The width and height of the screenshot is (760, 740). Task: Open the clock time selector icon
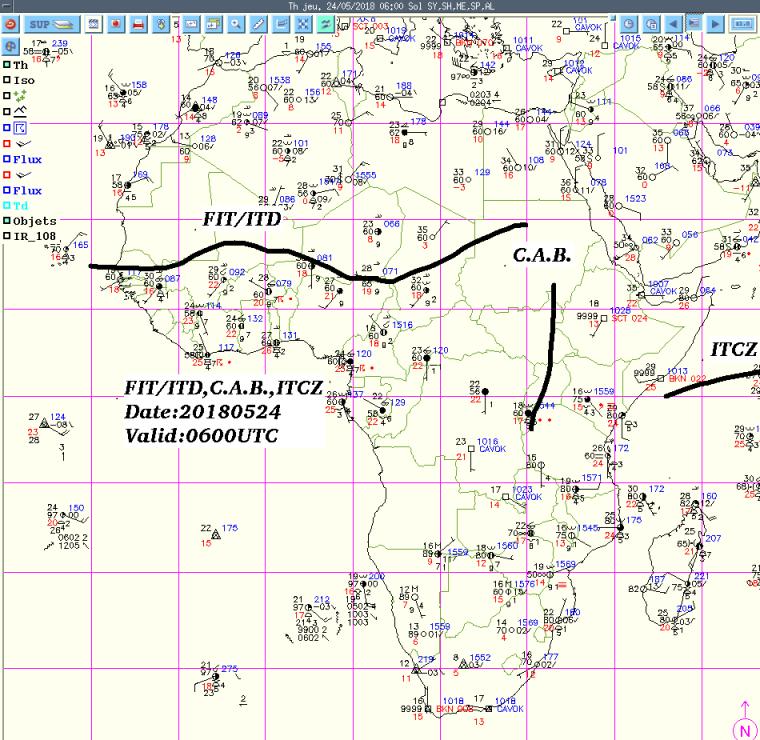[x=628, y=24]
